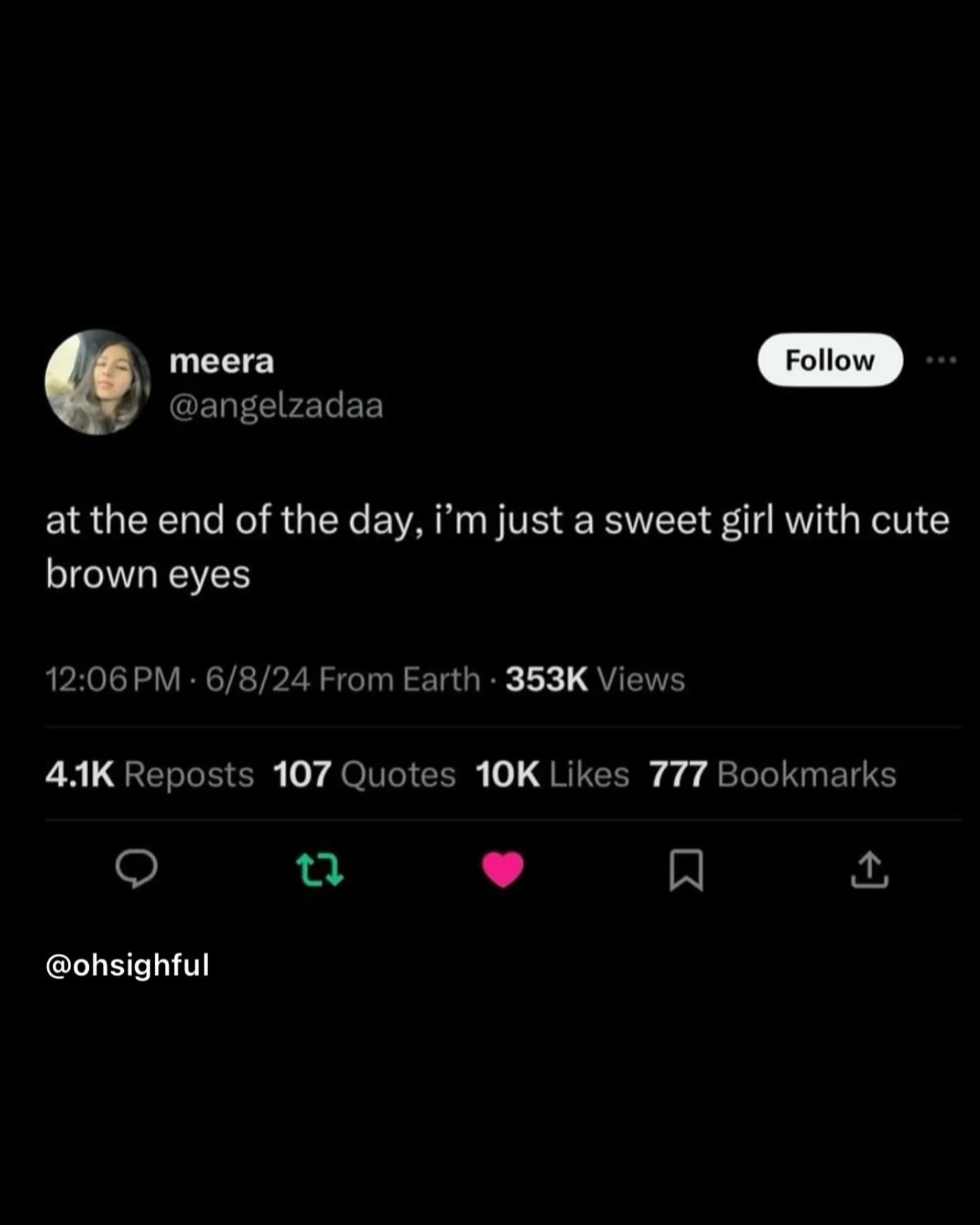This screenshot has height=1225, width=980.
Task: Click the tweet text about brown eyes
Action: coord(497,546)
